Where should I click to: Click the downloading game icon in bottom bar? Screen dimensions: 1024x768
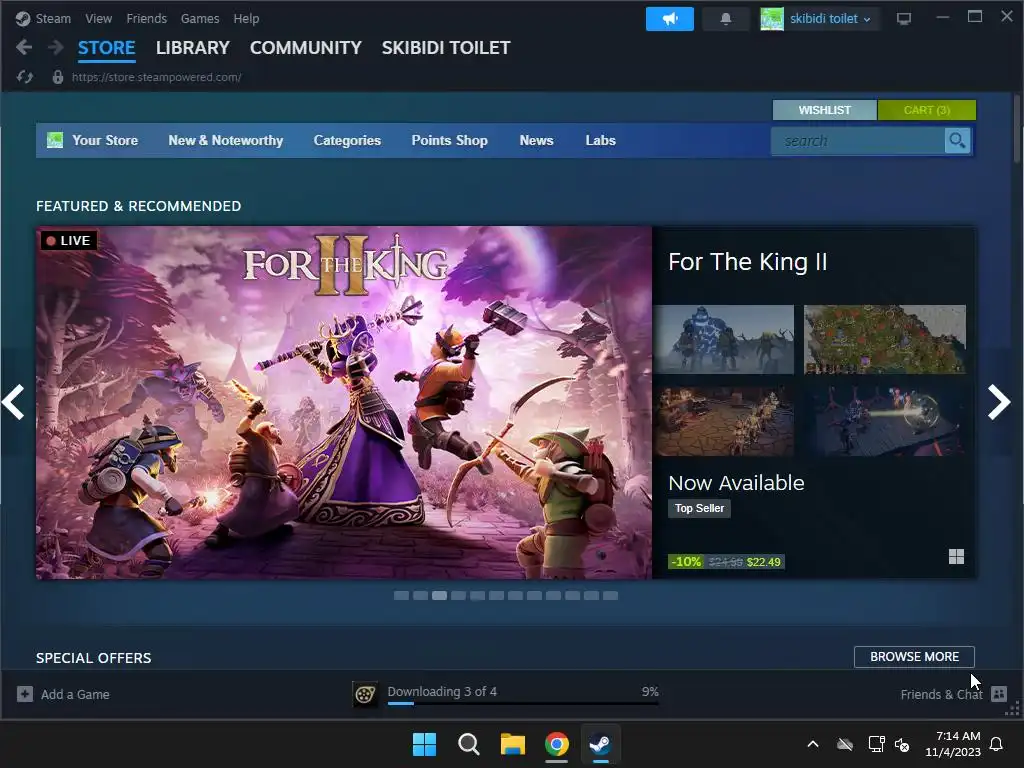(x=365, y=694)
